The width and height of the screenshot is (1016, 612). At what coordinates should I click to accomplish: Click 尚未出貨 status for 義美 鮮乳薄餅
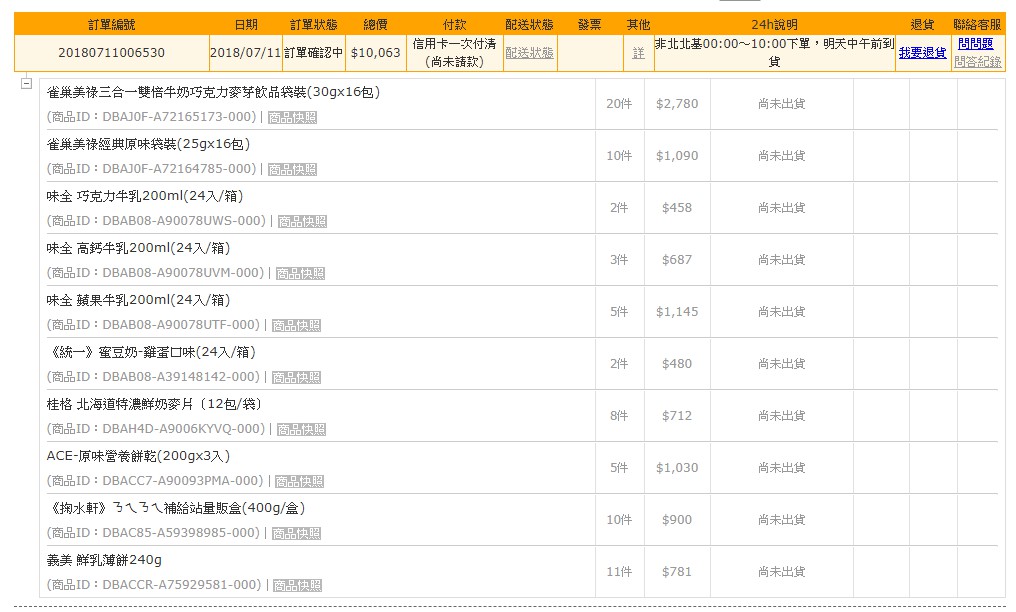coord(781,571)
